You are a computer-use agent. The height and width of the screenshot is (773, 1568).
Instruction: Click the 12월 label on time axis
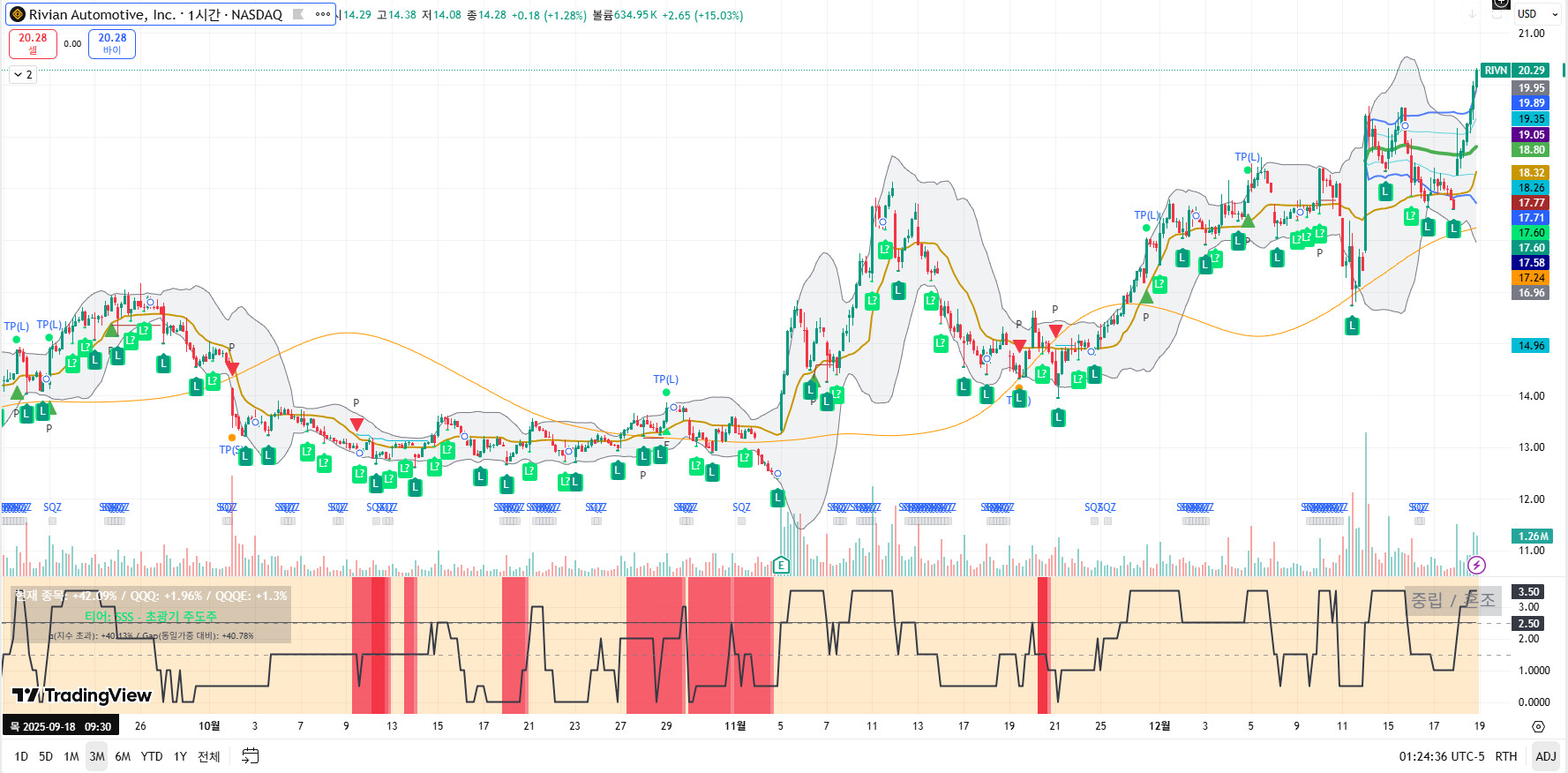[x=1159, y=726]
